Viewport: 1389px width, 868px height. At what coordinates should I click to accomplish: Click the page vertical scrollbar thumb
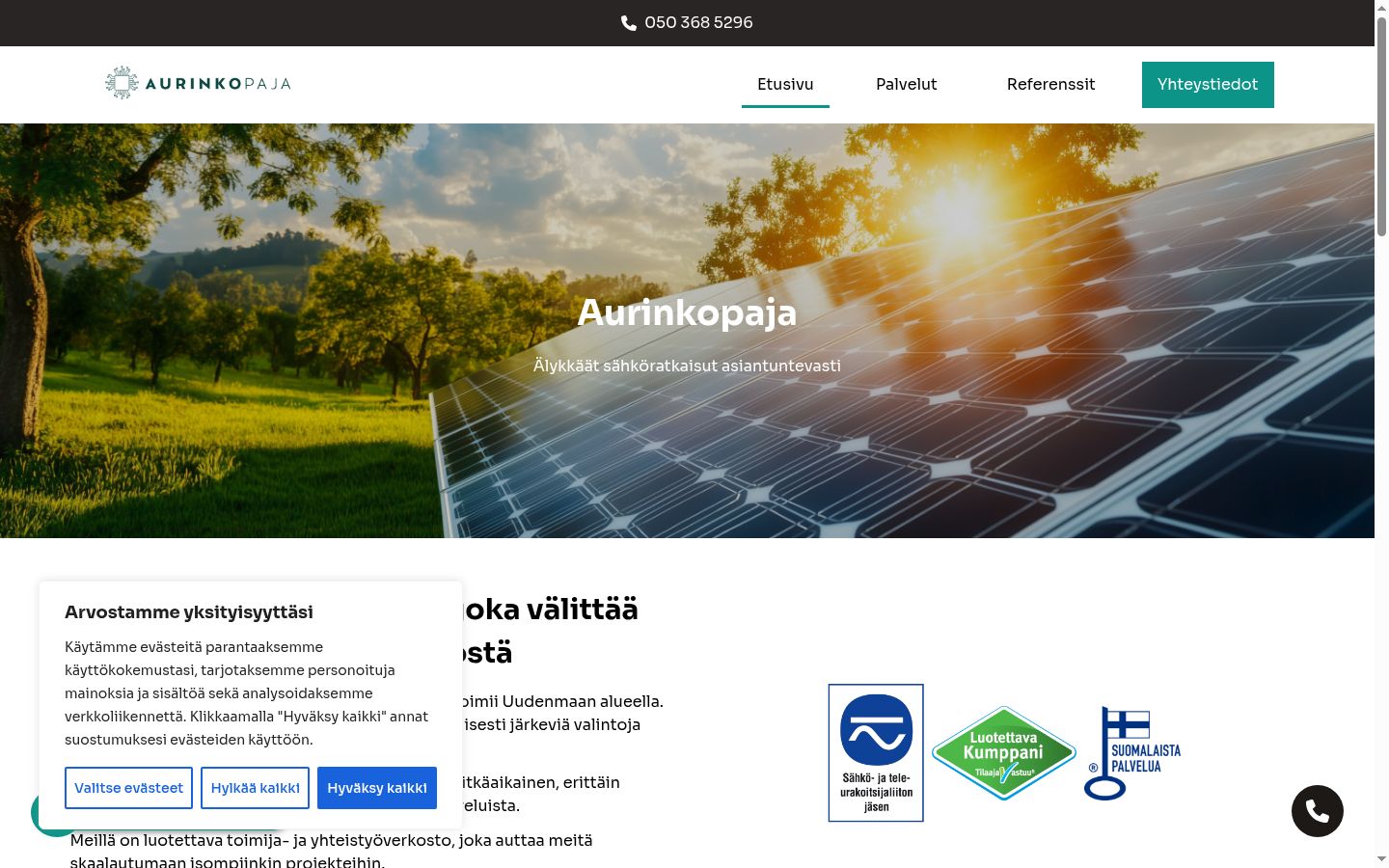(1381, 125)
